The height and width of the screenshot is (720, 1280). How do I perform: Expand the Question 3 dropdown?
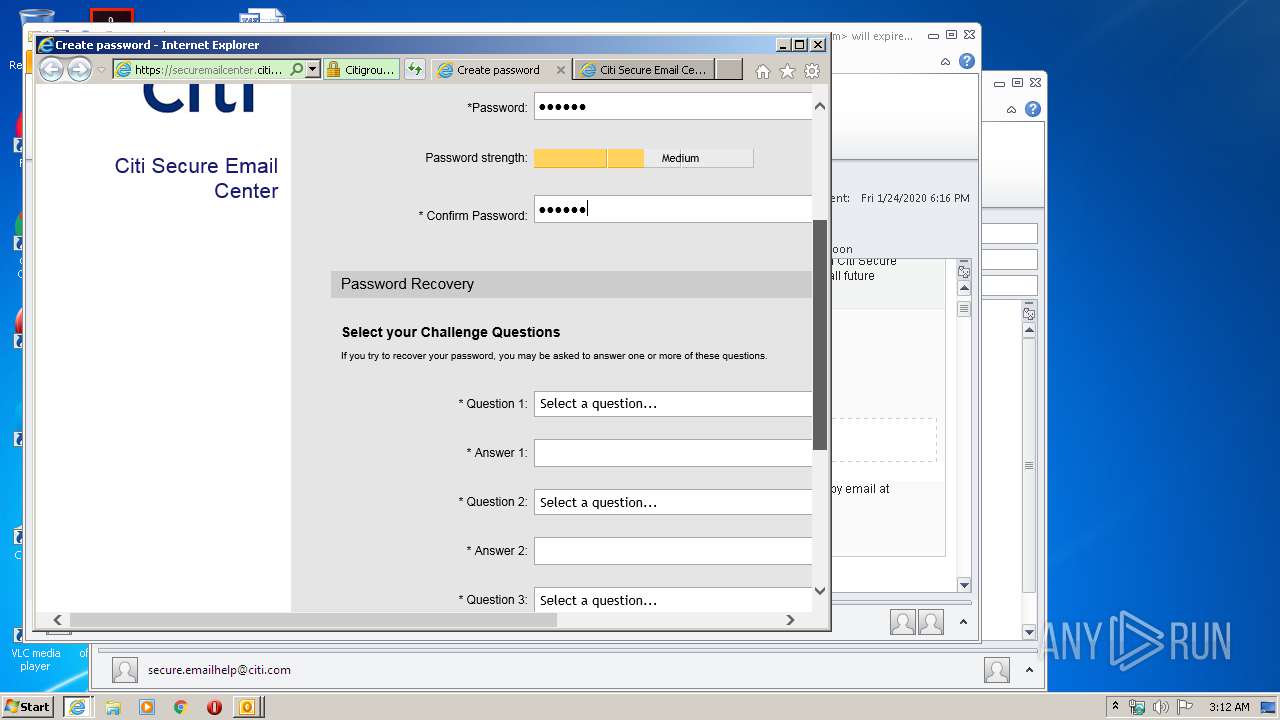pos(673,600)
